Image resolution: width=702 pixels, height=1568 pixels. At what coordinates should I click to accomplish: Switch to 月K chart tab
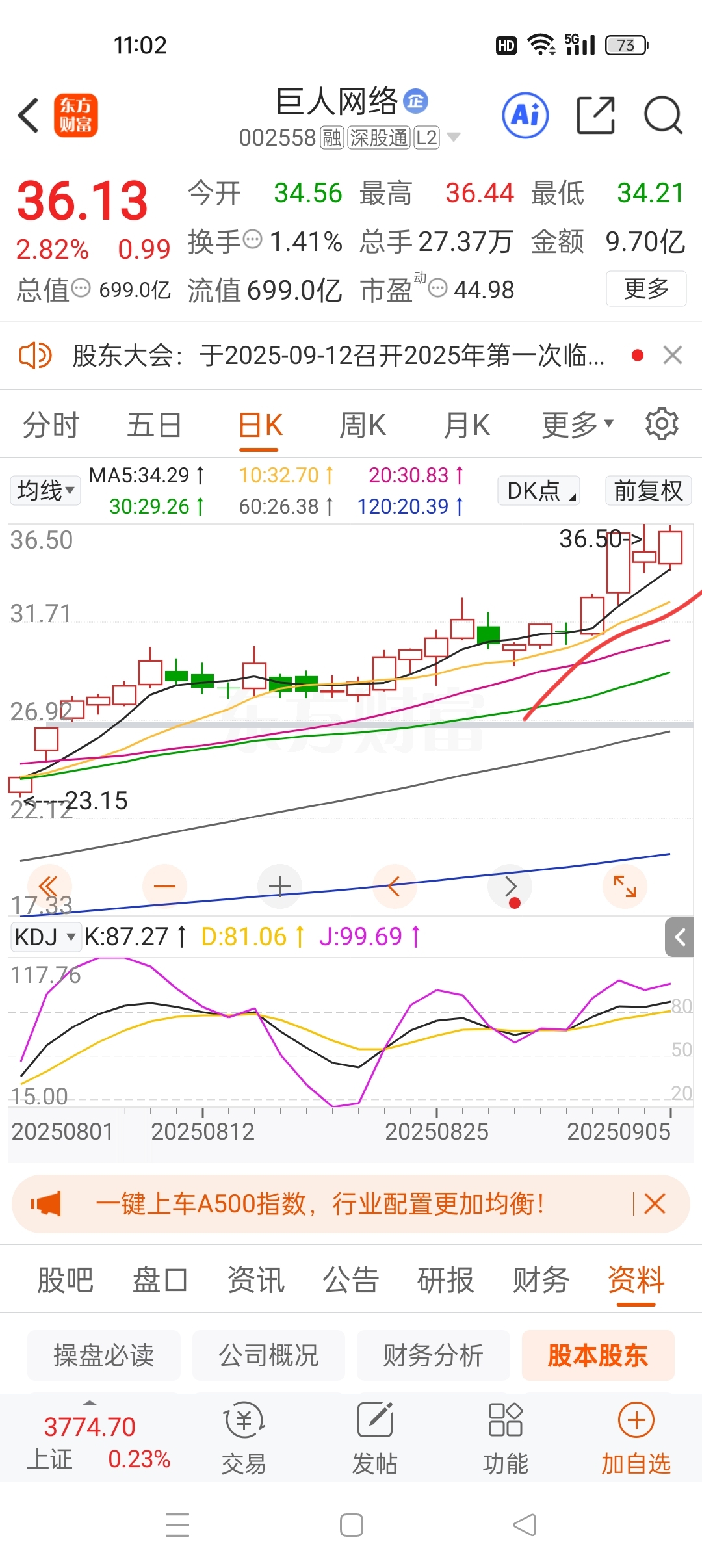point(467,425)
